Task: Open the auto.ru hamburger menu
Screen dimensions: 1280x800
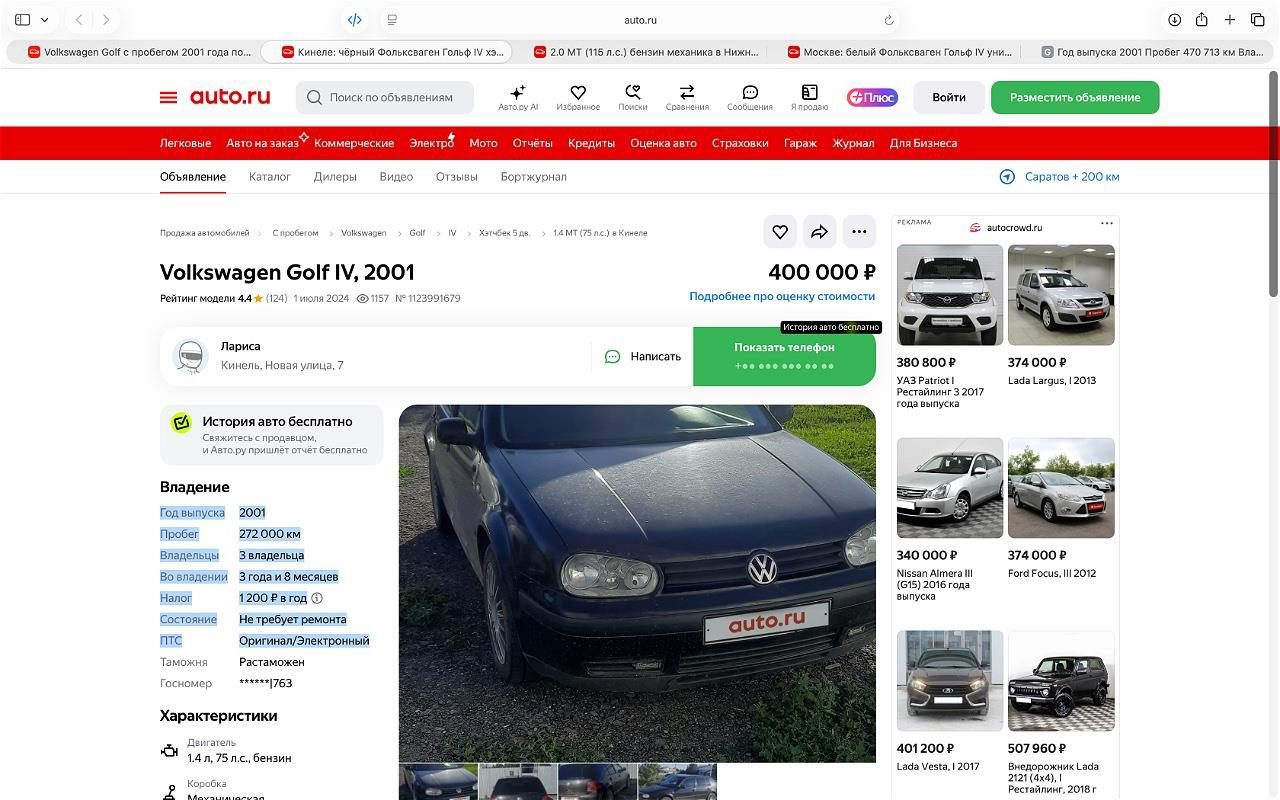Action: [168, 97]
